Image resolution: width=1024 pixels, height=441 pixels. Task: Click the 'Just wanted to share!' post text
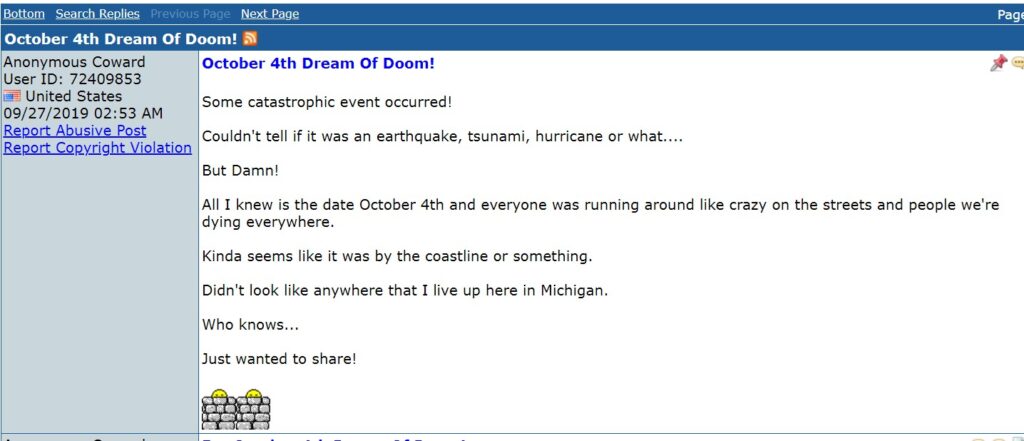(280, 359)
